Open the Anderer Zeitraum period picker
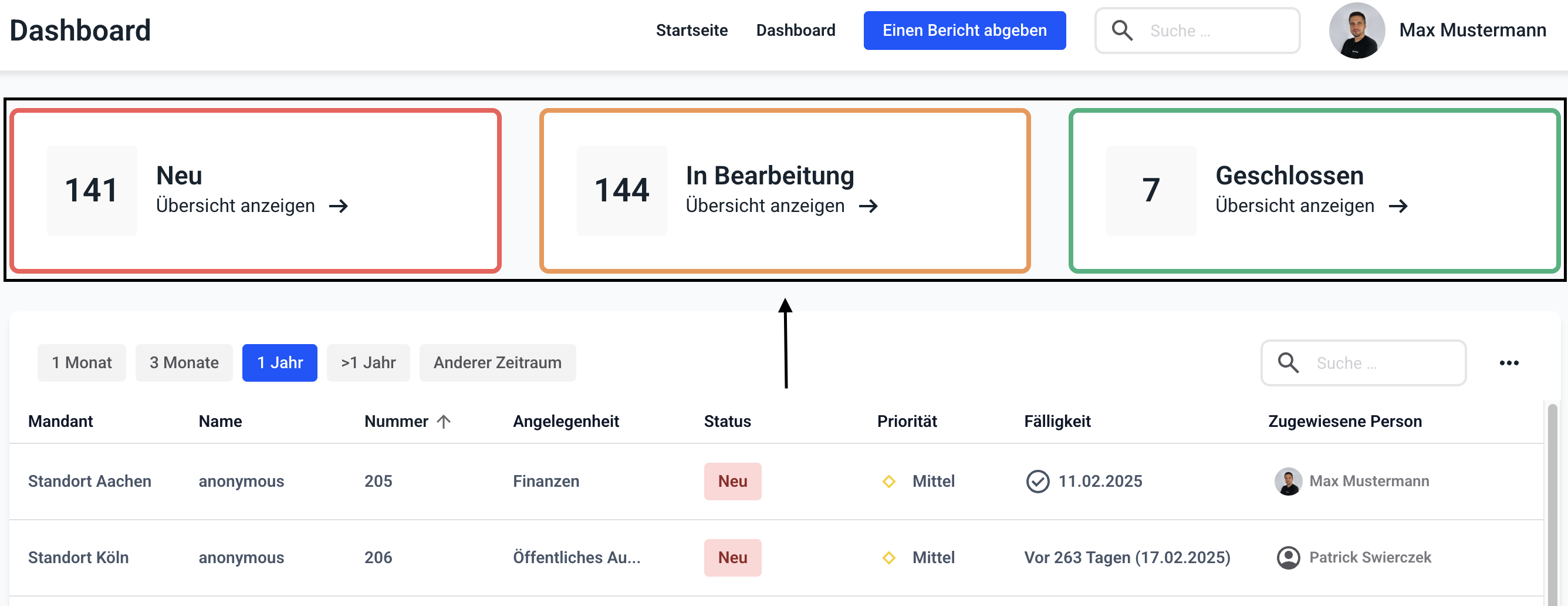Viewport: 1568px width, 606px height. 497,363
